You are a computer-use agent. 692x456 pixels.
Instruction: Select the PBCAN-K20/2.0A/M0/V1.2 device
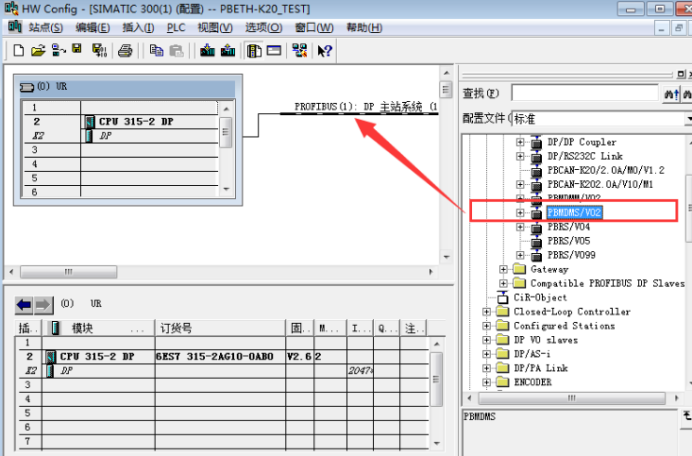606,170
